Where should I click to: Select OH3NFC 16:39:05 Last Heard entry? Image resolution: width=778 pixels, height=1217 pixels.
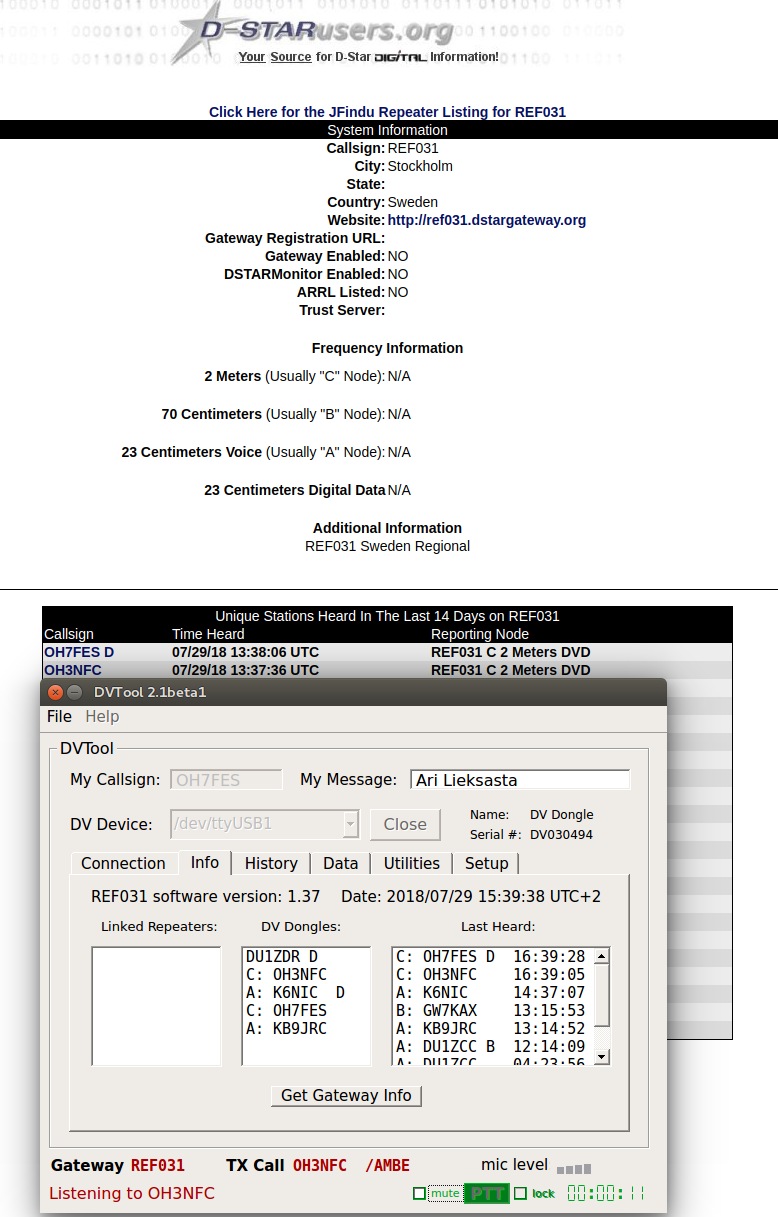(491, 975)
